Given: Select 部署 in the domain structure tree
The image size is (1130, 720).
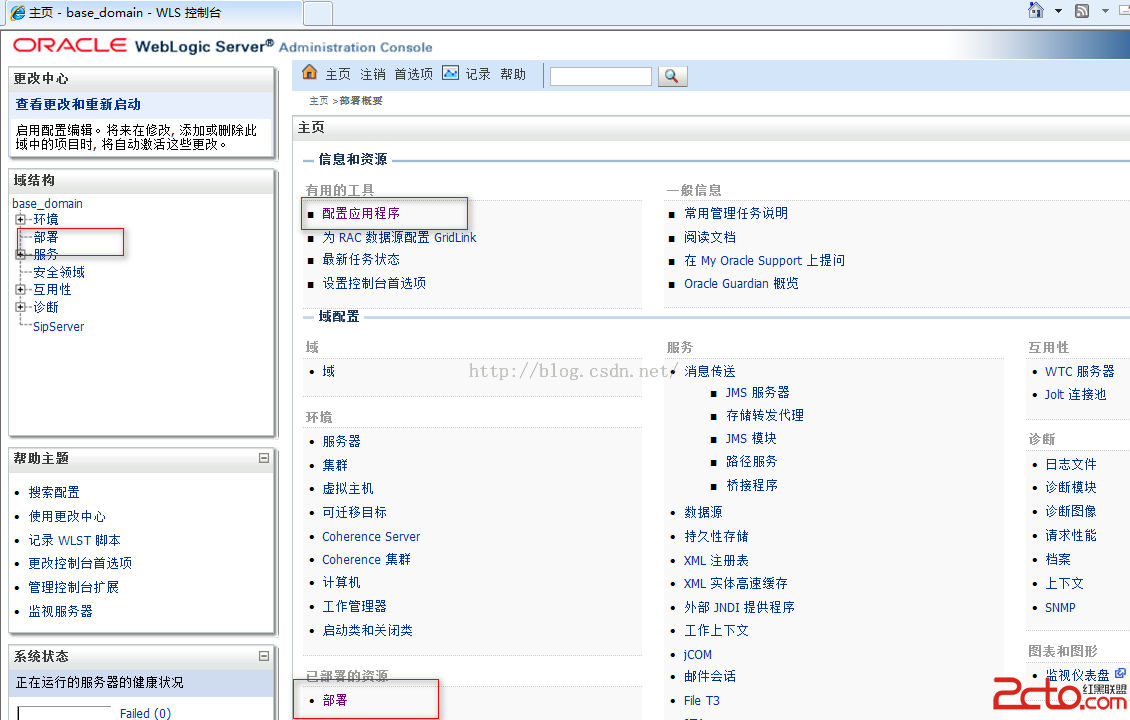Looking at the screenshot, I should click(x=45, y=237).
